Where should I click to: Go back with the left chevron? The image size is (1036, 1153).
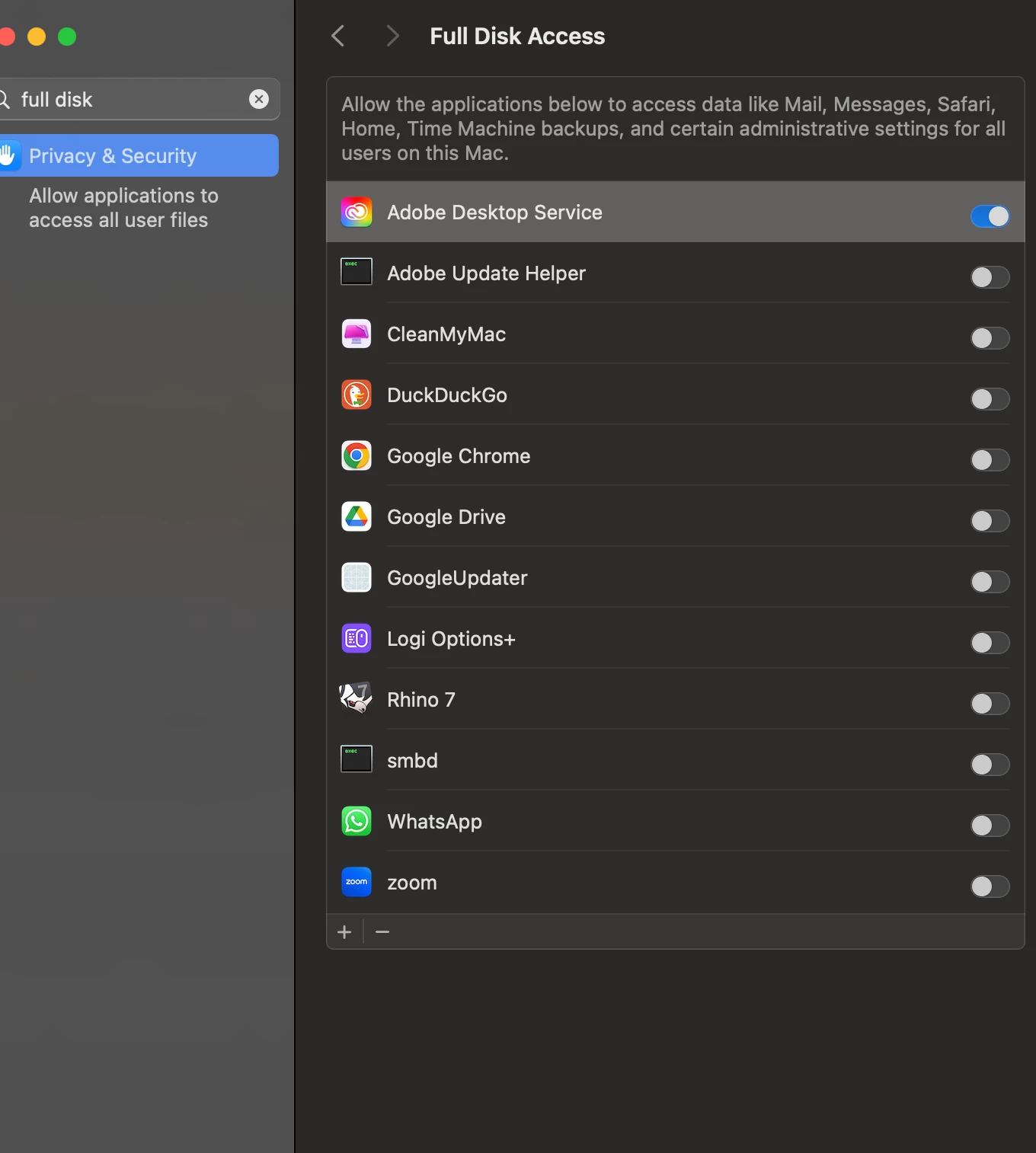coord(338,36)
